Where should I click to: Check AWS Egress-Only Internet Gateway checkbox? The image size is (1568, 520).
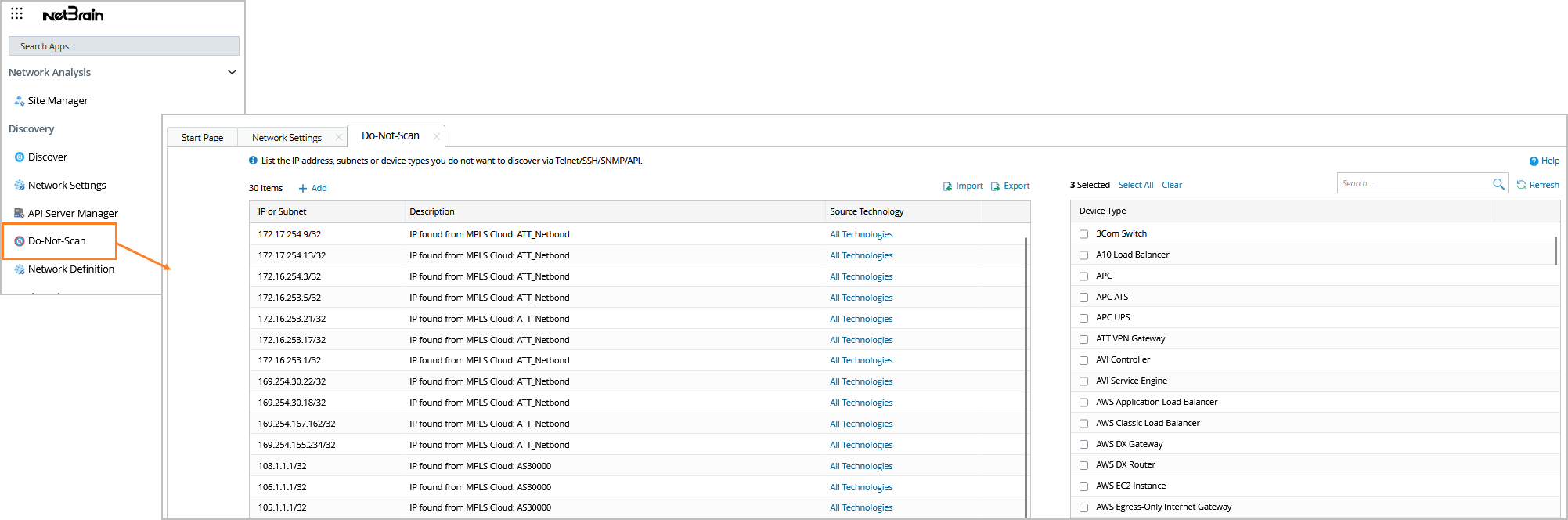[x=1084, y=507]
